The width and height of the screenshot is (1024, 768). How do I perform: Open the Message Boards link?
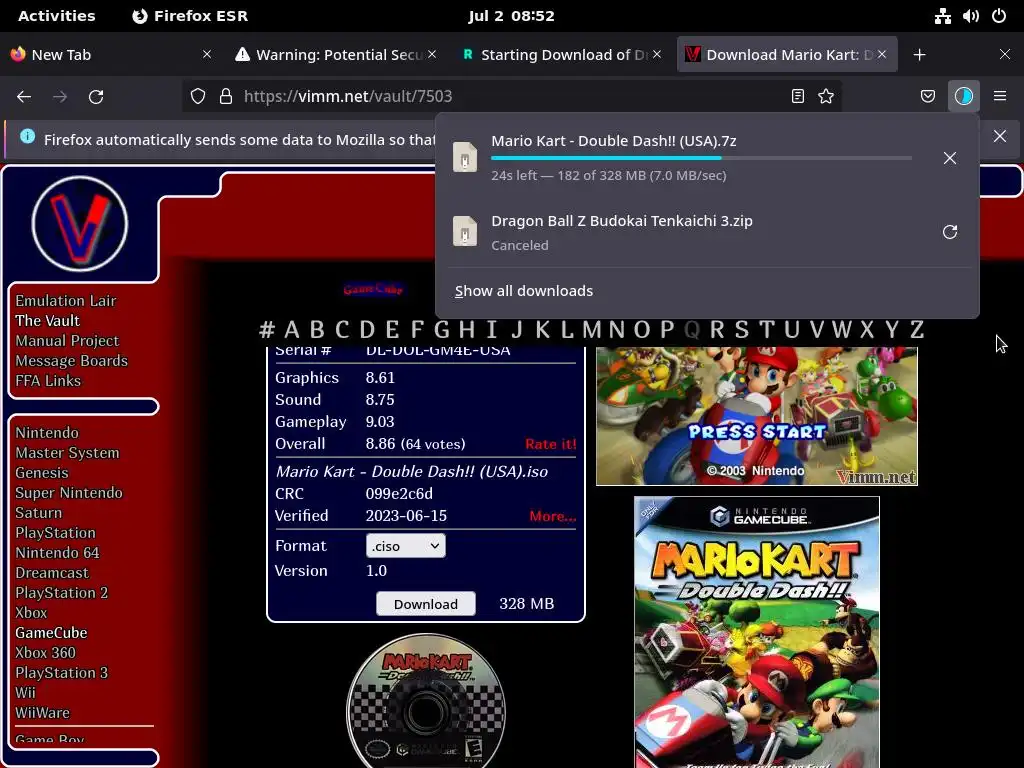coord(72,361)
